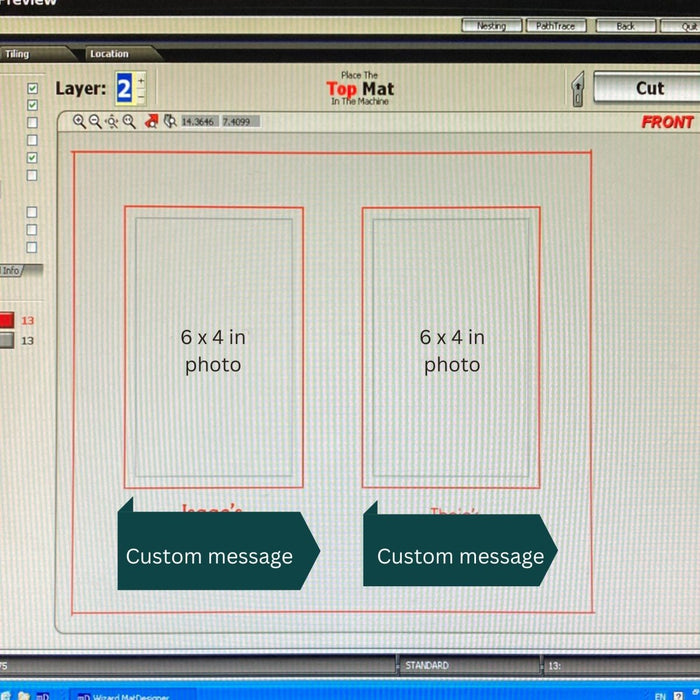This screenshot has width=700, height=700.
Task: Click the Nesting button
Action: coord(491,26)
